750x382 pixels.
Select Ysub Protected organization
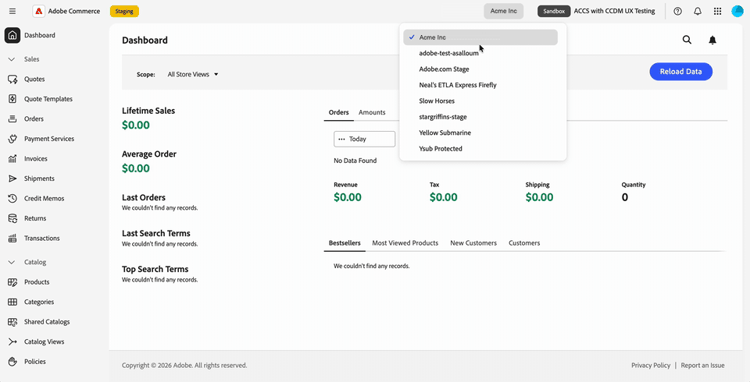pos(480,149)
